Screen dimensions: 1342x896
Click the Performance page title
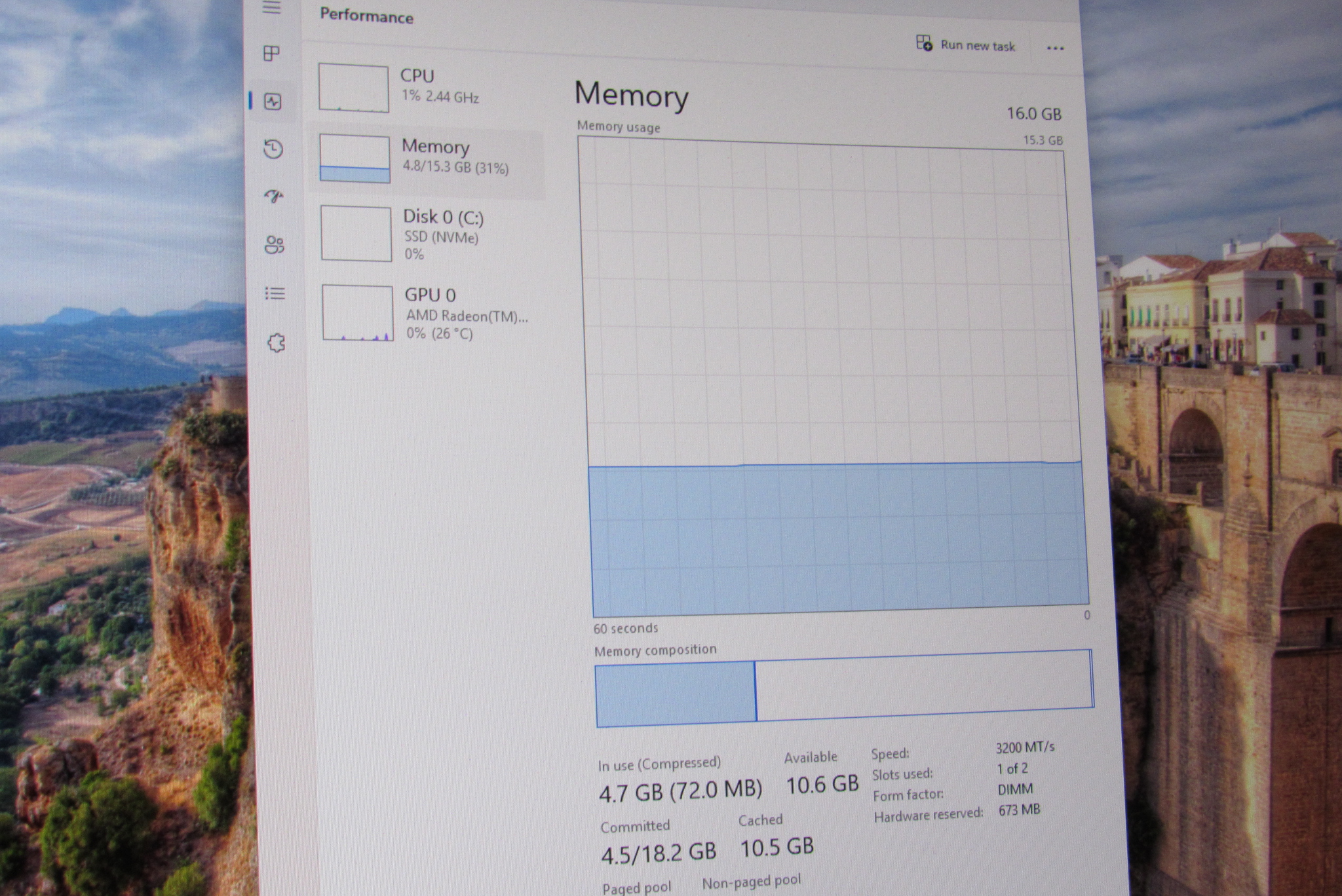tap(366, 16)
